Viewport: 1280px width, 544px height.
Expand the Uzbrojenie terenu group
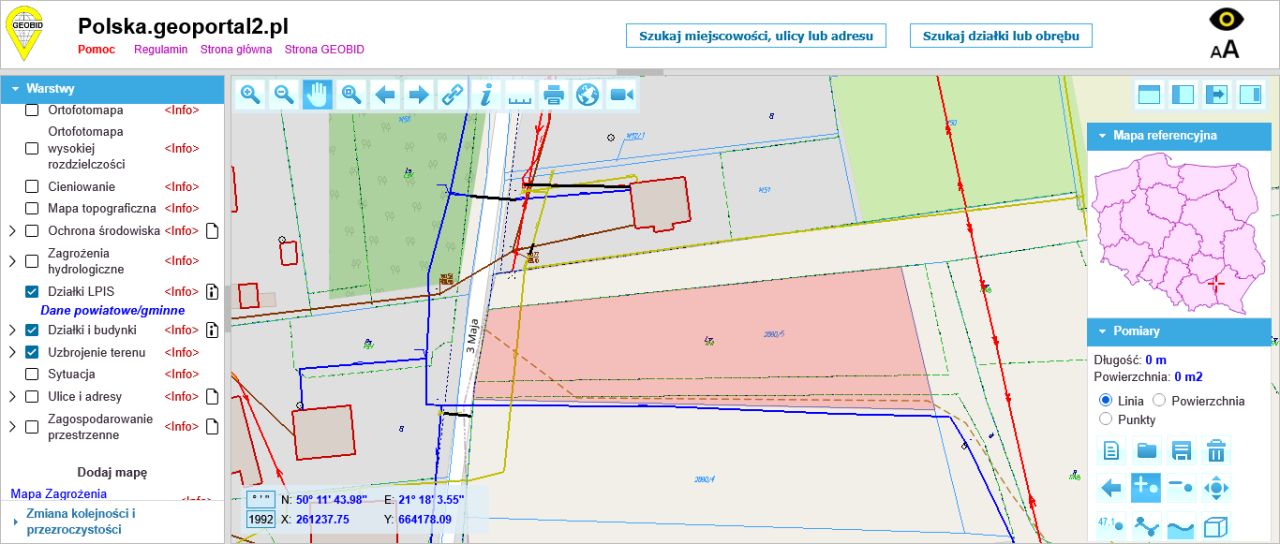[x=12, y=352]
